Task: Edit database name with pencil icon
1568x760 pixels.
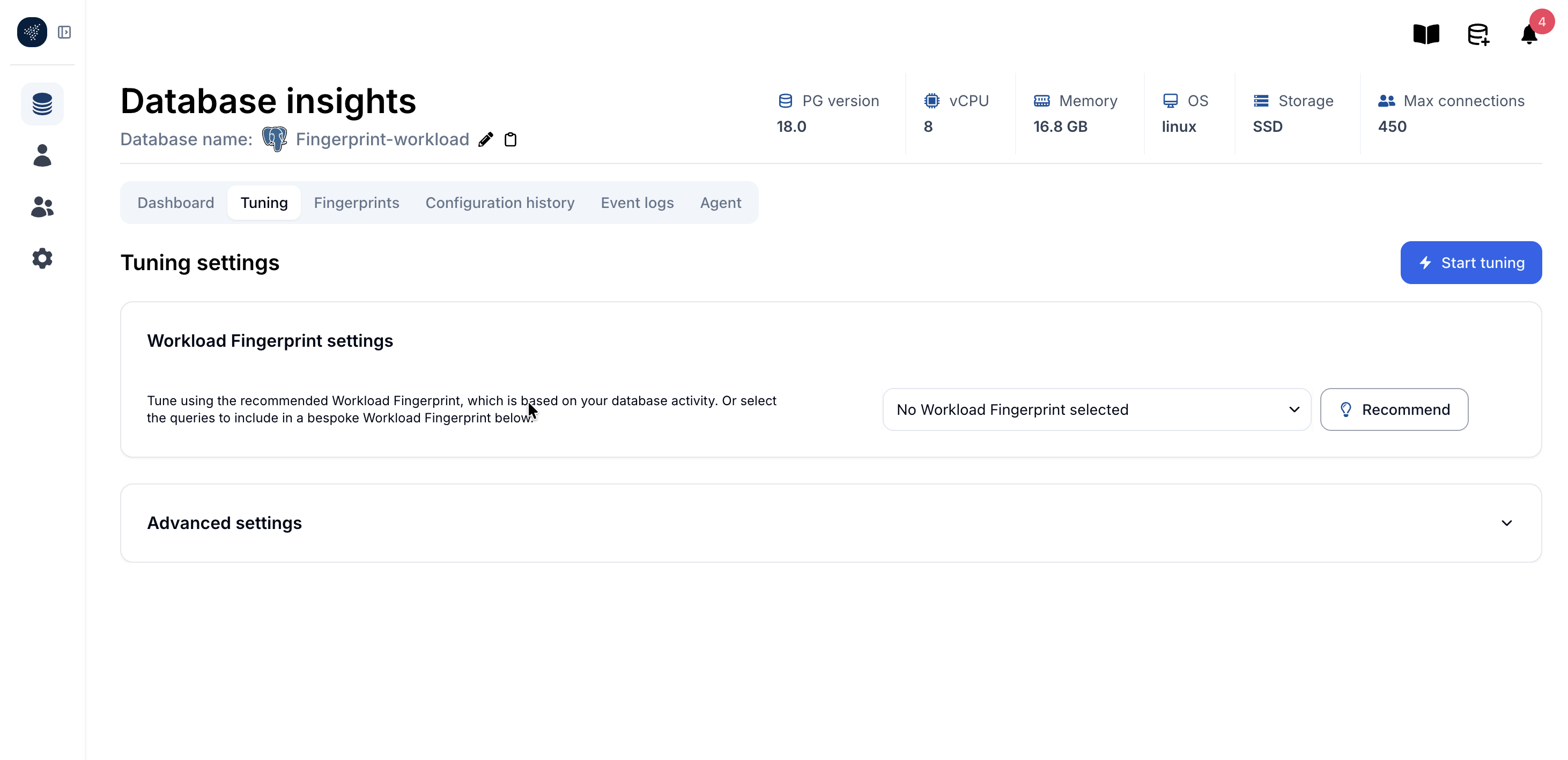Action: pyautogui.click(x=486, y=139)
